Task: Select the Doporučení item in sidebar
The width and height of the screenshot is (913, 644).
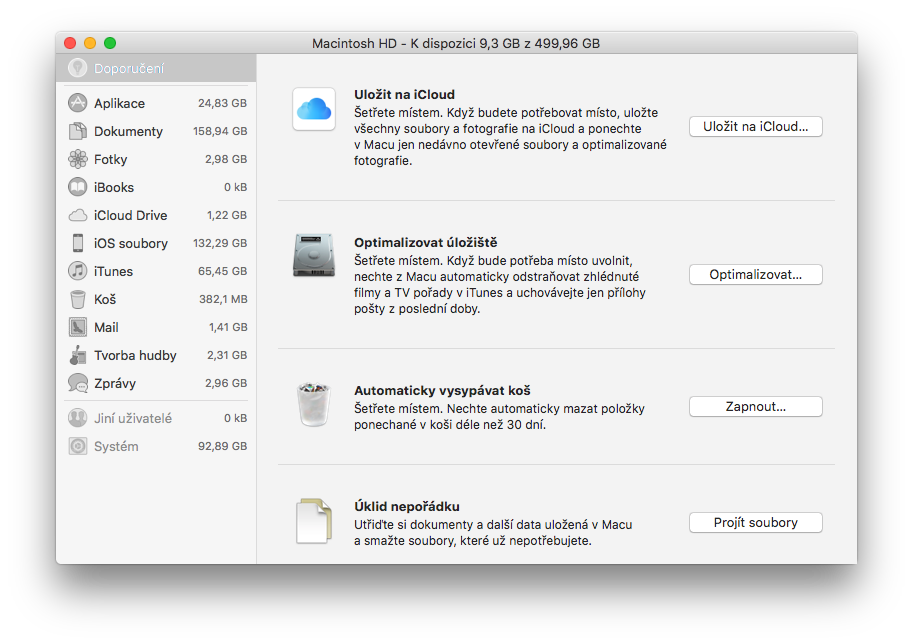Action: coord(129,69)
